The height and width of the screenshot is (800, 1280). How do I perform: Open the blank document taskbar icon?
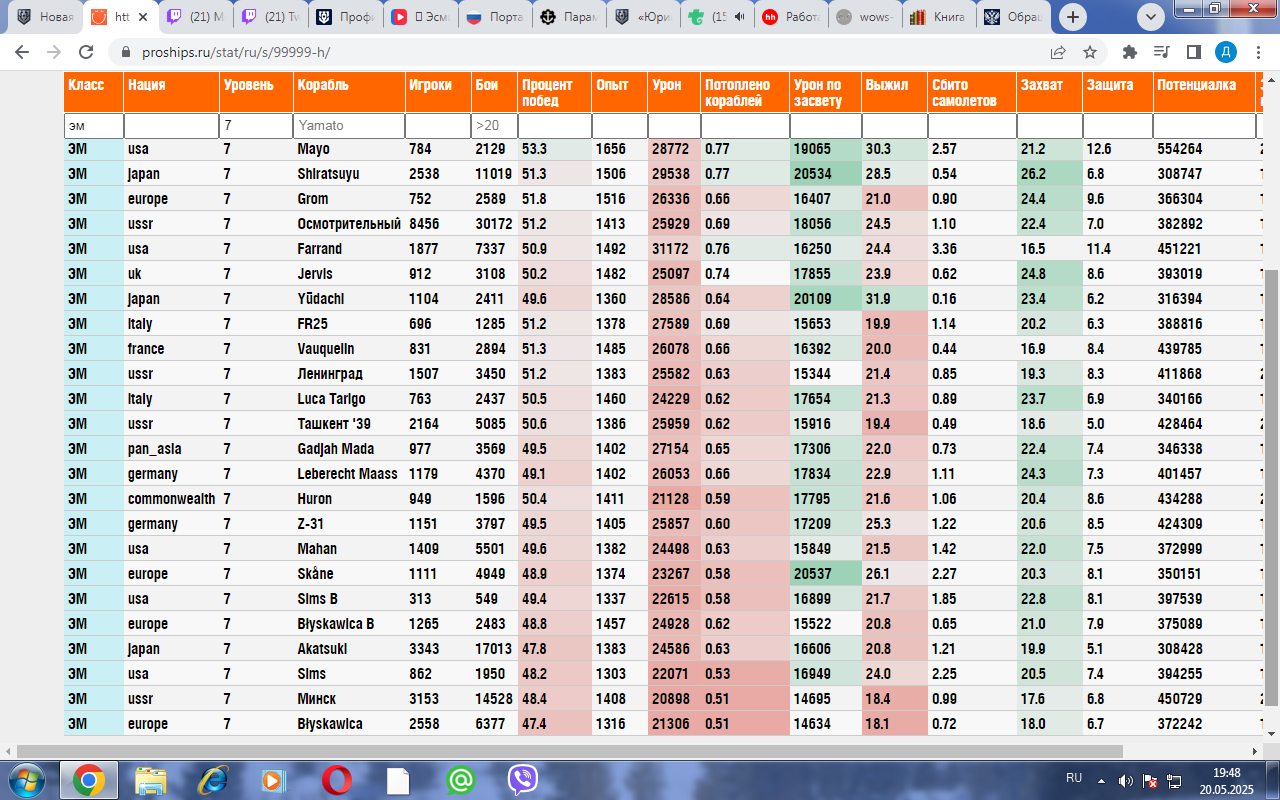coord(398,779)
